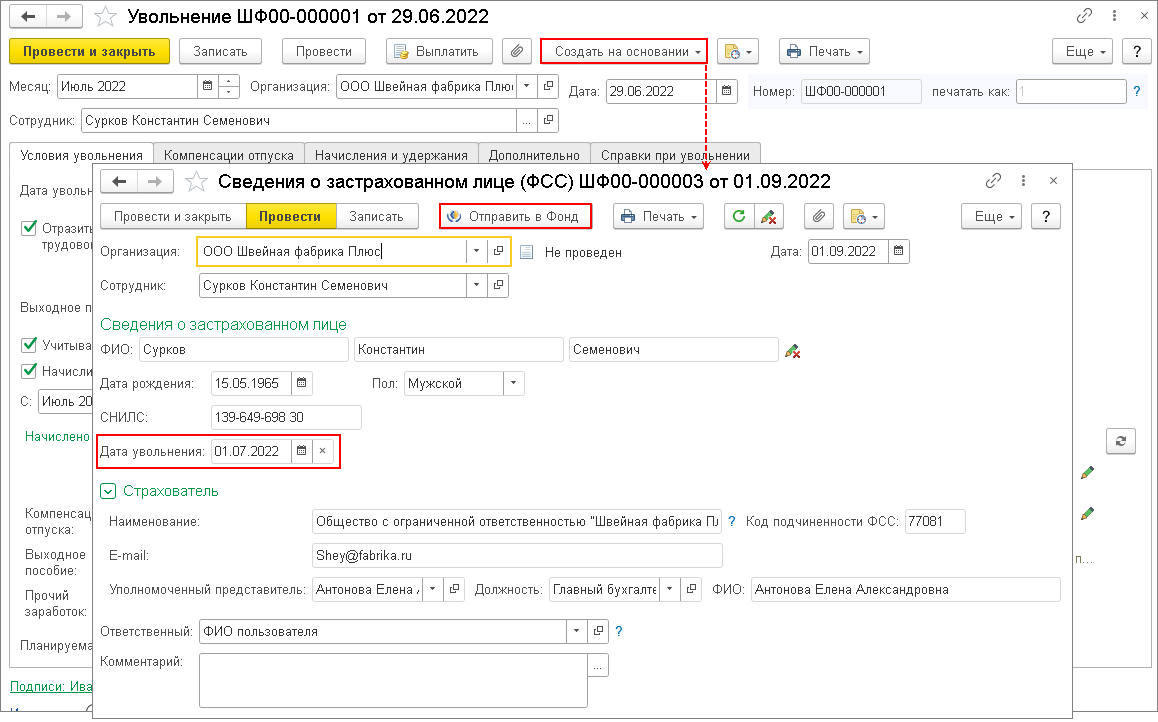Clear the Дата увольнения field
The image size is (1158, 722).
(x=323, y=451)
